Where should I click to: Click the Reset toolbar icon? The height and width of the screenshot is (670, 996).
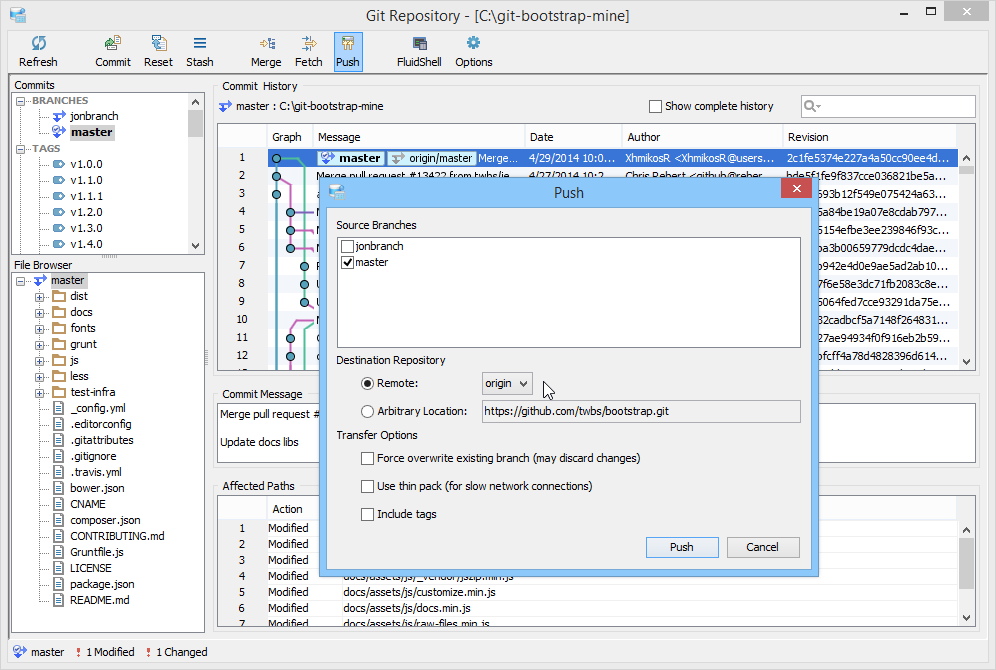tap(158, 51)
